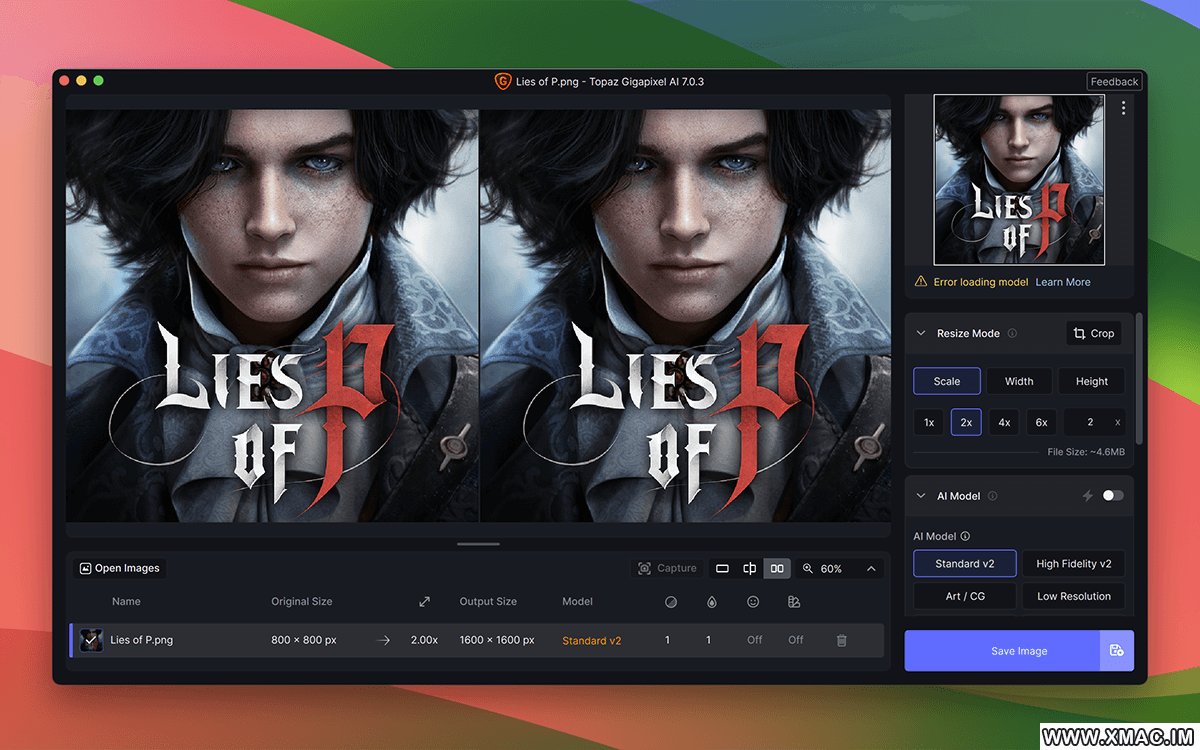Image resolution: width=1200 pixels, height=750 pixels.
Task: Select the 1x scale option
Action: 929,422
